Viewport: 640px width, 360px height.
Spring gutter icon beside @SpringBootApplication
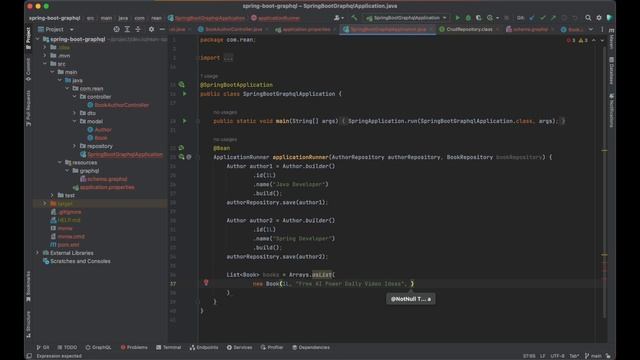[x=181, y=84]
